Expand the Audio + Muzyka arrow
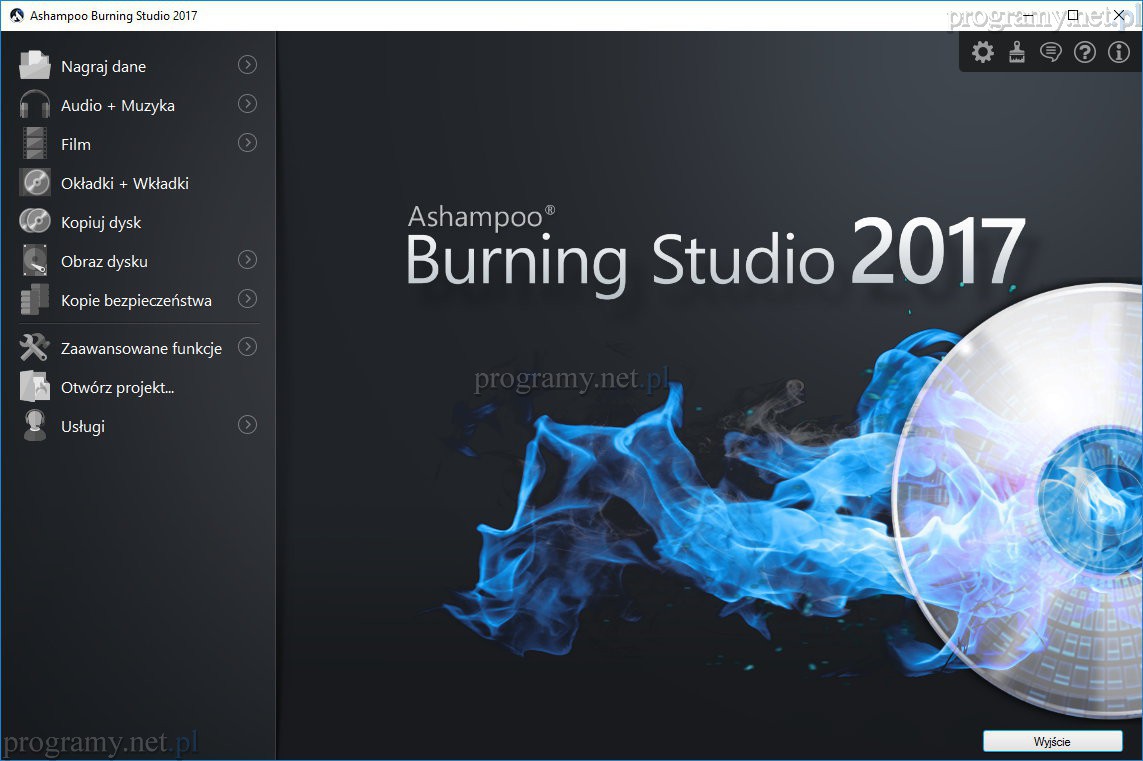 tap(247, 104)
